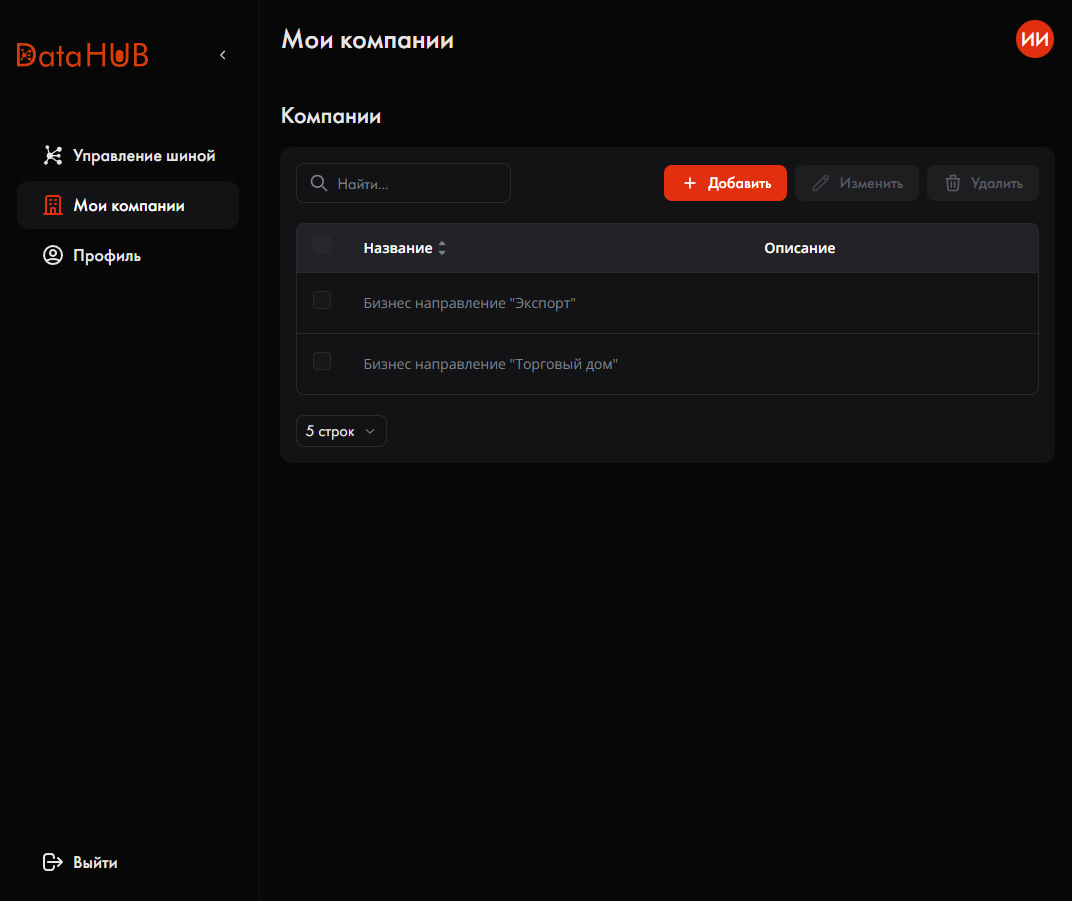
Task: Click the plus icon in Добавить
Action: [690, 183]
